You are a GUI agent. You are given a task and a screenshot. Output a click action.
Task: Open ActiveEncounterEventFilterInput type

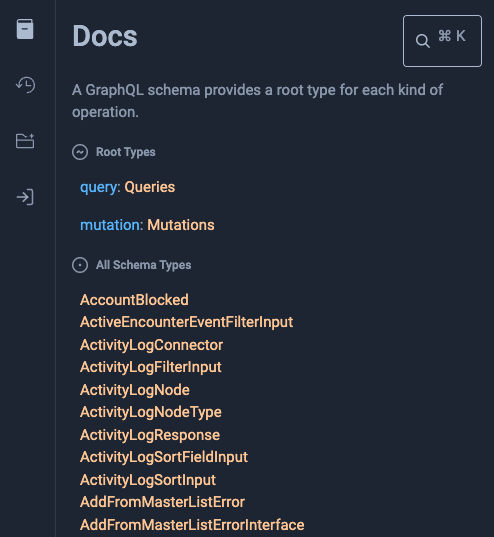(186, 322)
